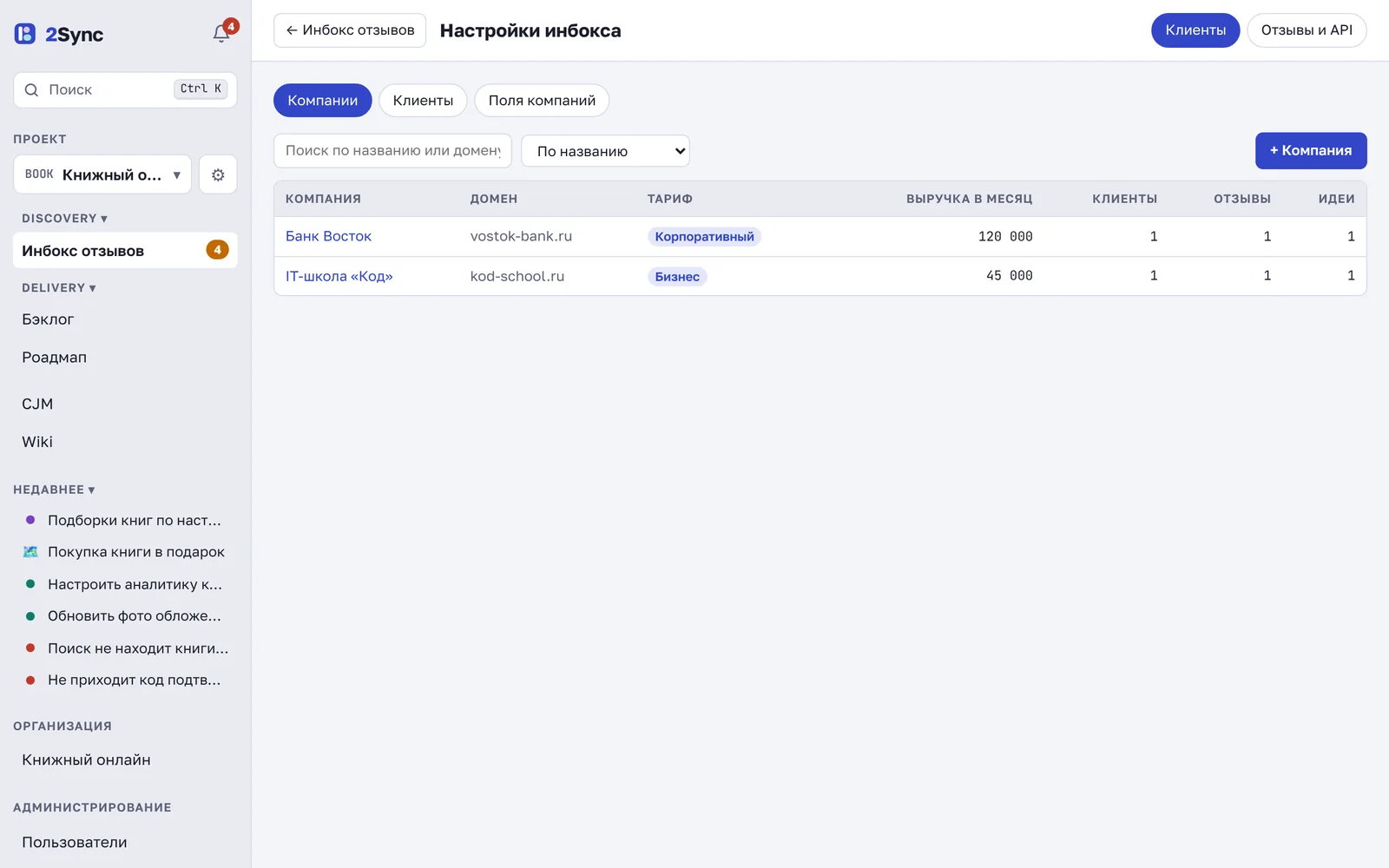The image size is (1389, 868).
Task: Click the Бизнес tariff badge
Action: click(x=677, y=277)
